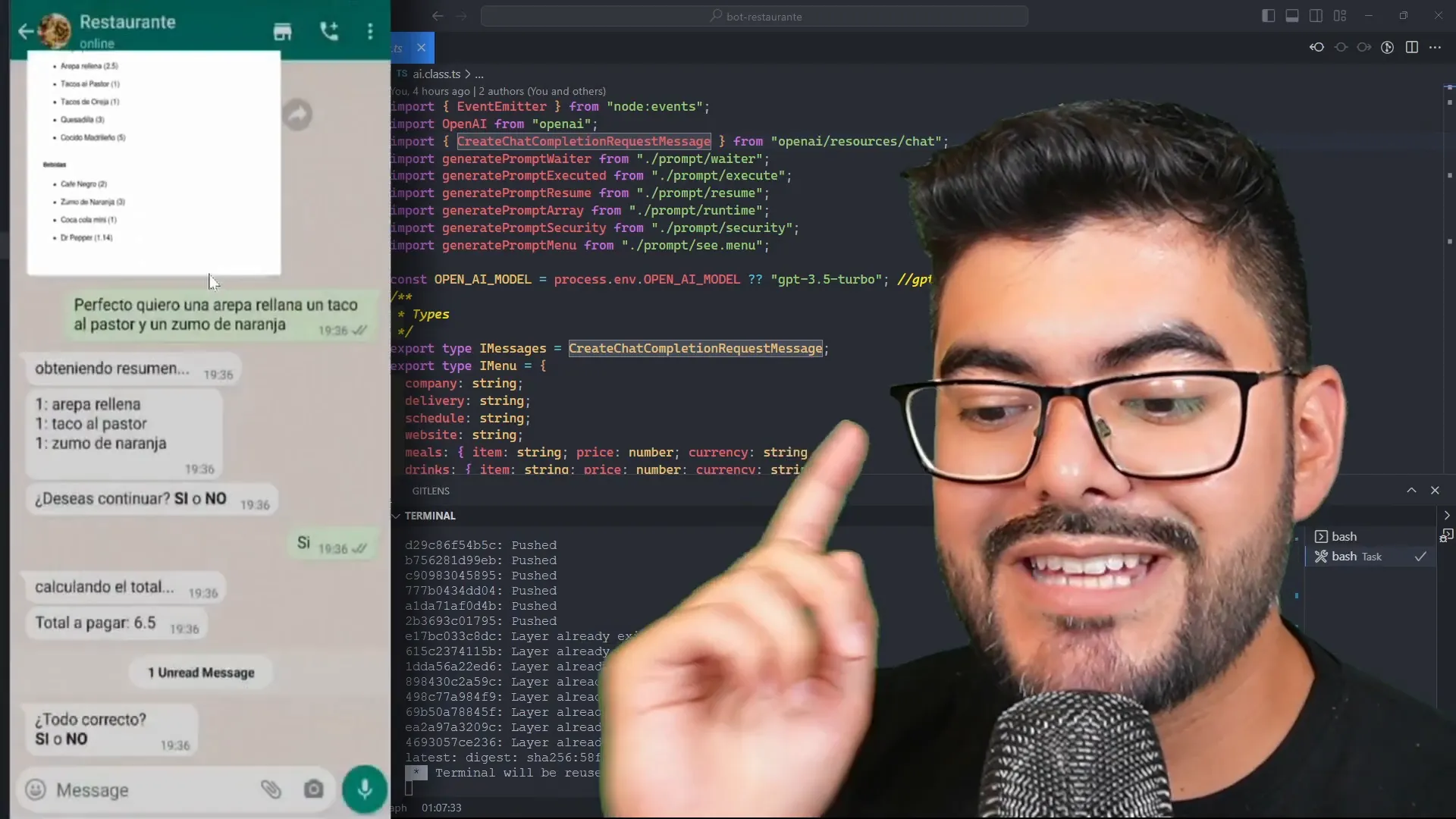Toggle secondary side bar visibility
This screenshot has width=1456, height=819.
(x=1316, y=16)
